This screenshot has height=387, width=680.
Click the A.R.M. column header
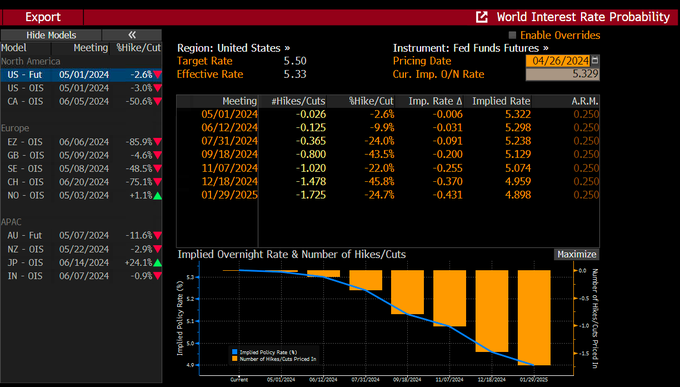coord(585,102)
